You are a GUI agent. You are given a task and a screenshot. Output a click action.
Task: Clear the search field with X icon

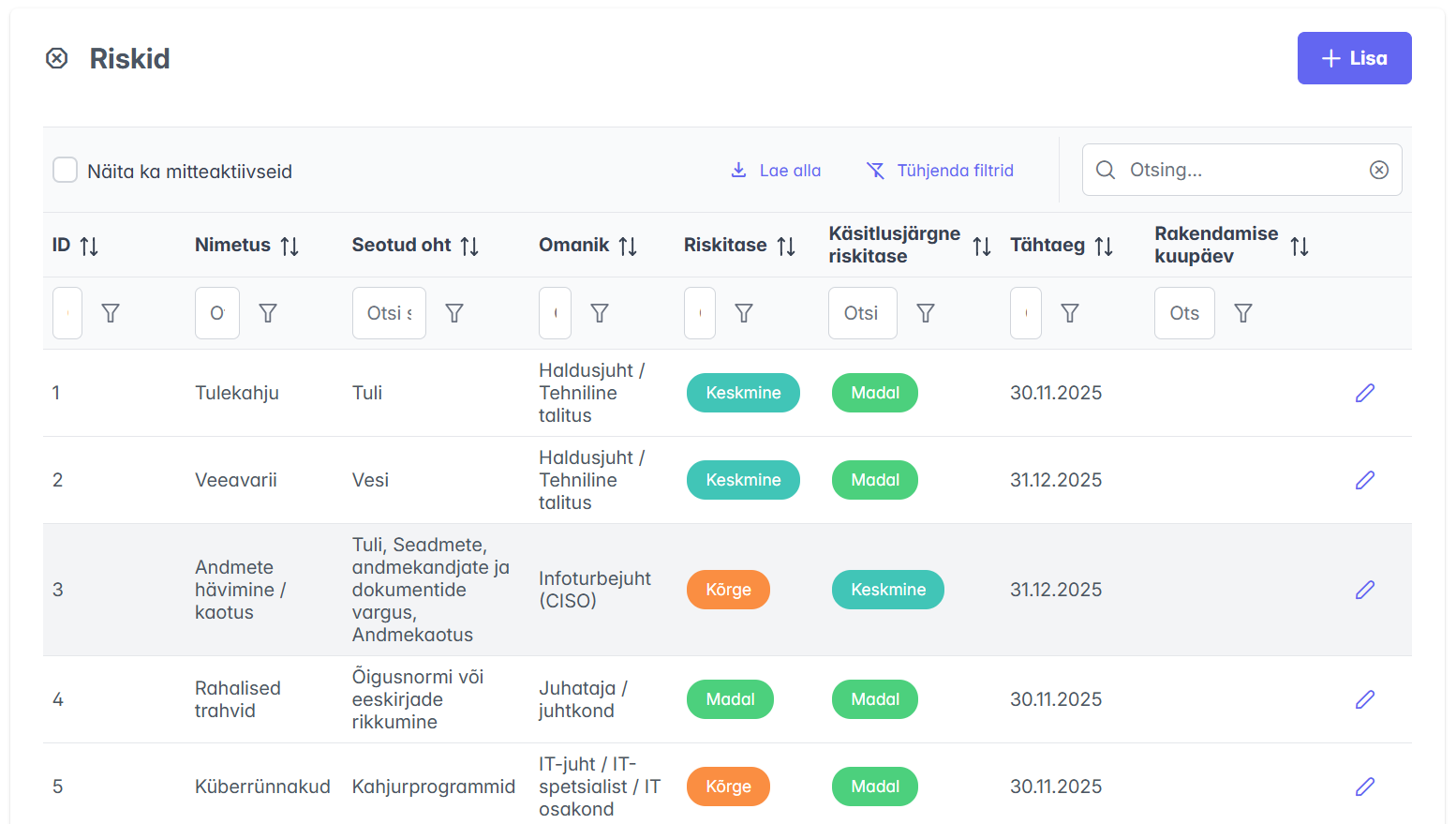pyautogui.click(x=1378, y=170)
